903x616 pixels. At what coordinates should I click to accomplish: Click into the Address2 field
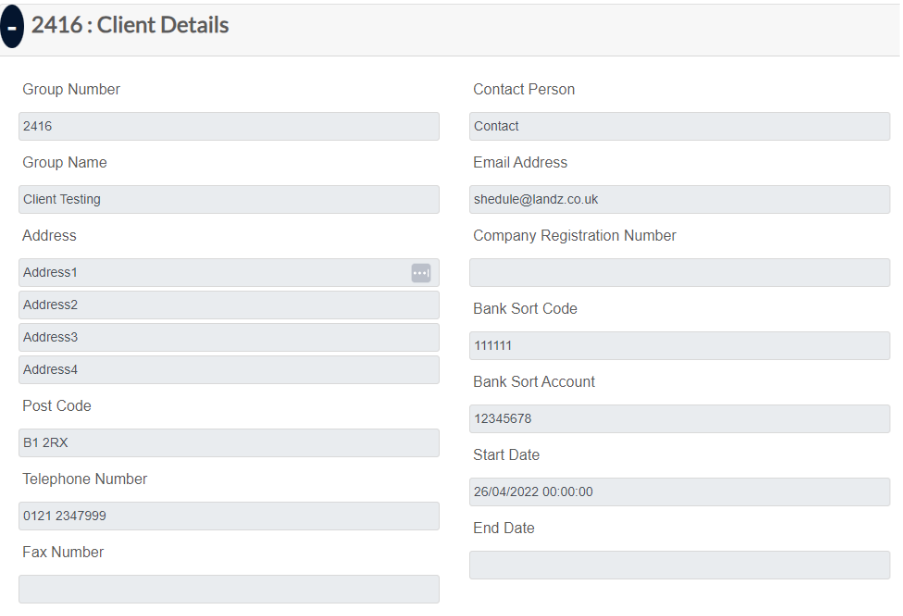pyautogui.click(x=228, y=305)
